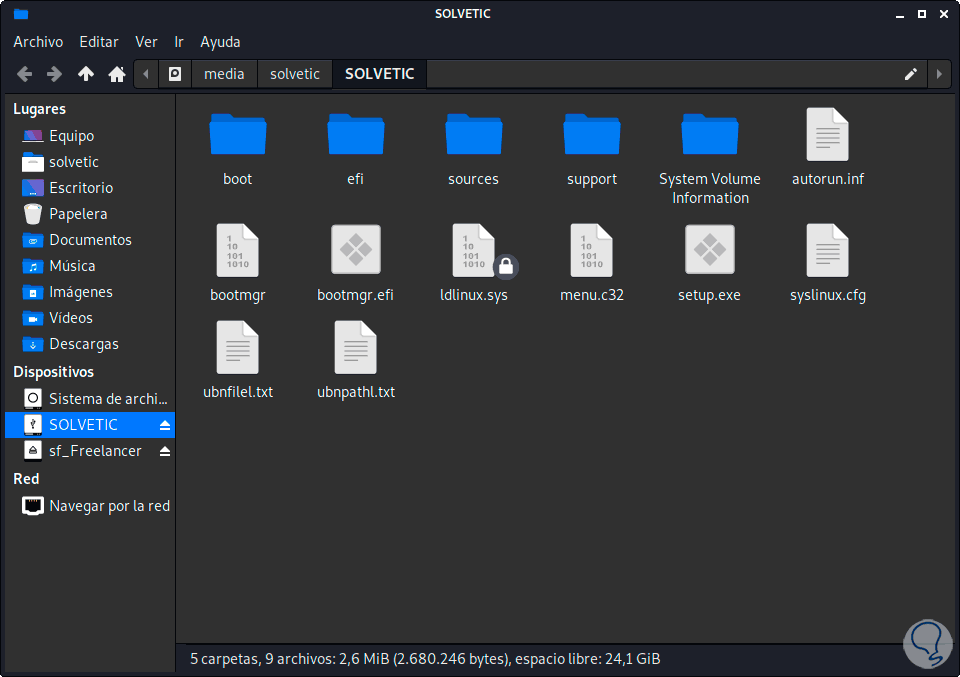Select the bootmgr.efi file icon
Image resolution: width=960 pixels, height=677 pixels.
coord(356,250)
